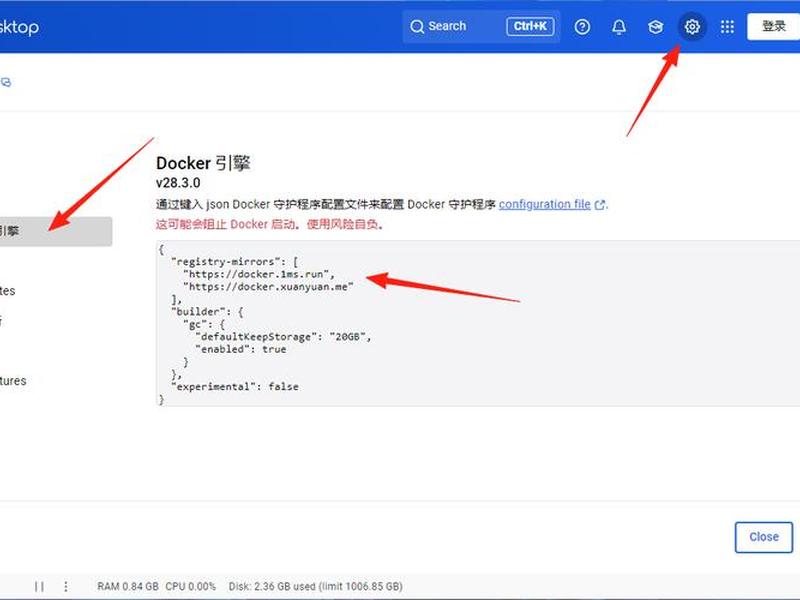Image resolution: width=800 pixels, height=600 pixels.
Task: Pause Docker engine from status bar
Action: [39, 587]
